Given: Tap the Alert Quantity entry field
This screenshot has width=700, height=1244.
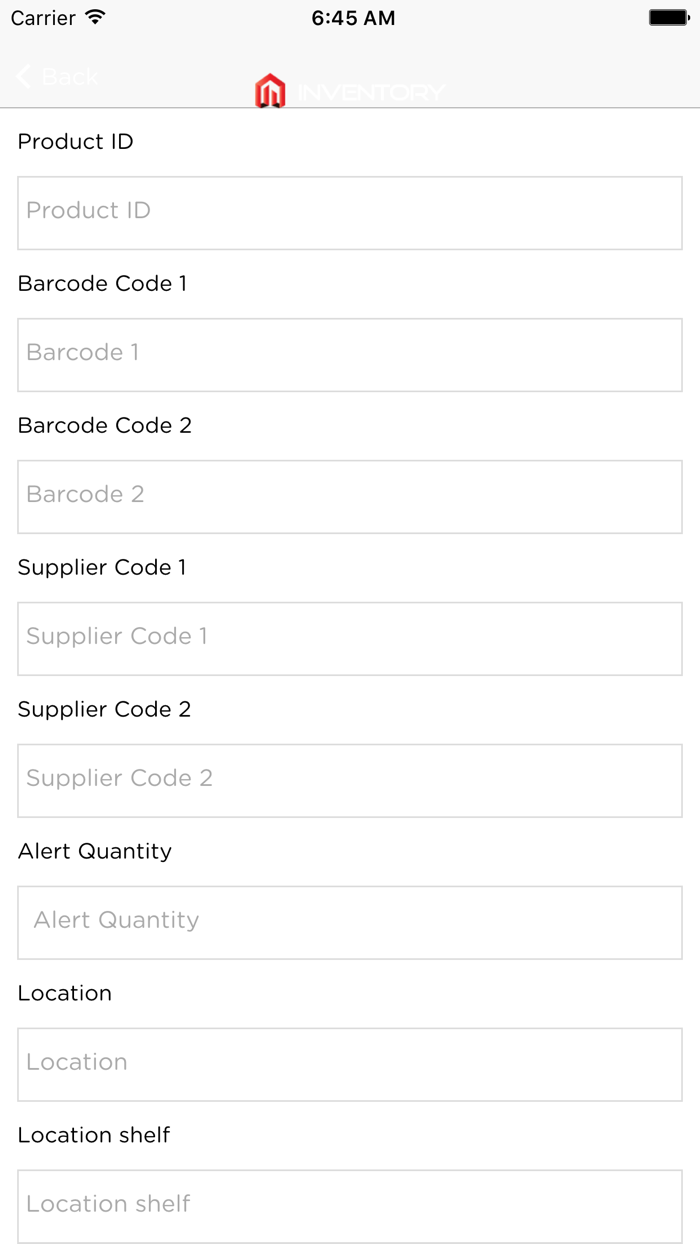Looking at the screenshot, I should click(350, 923).
